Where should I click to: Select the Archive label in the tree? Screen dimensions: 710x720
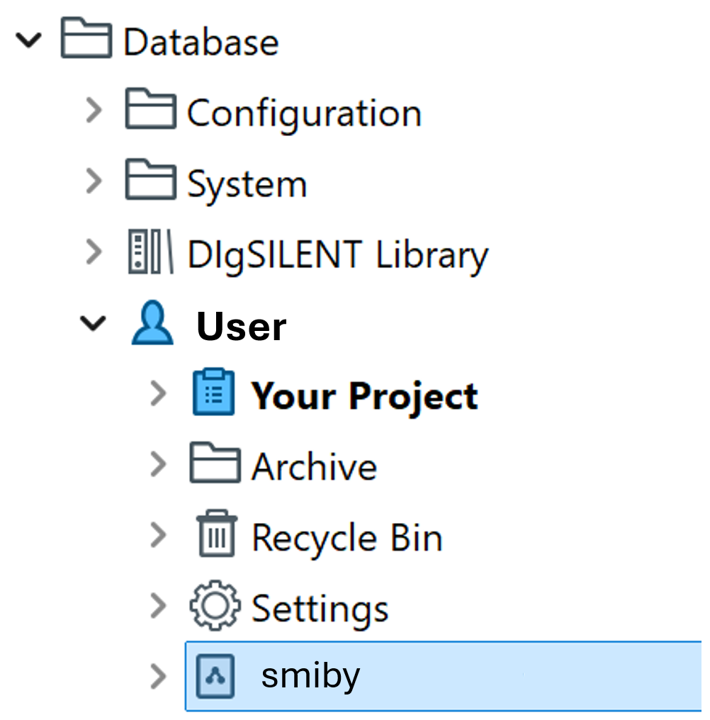point(314,467)
